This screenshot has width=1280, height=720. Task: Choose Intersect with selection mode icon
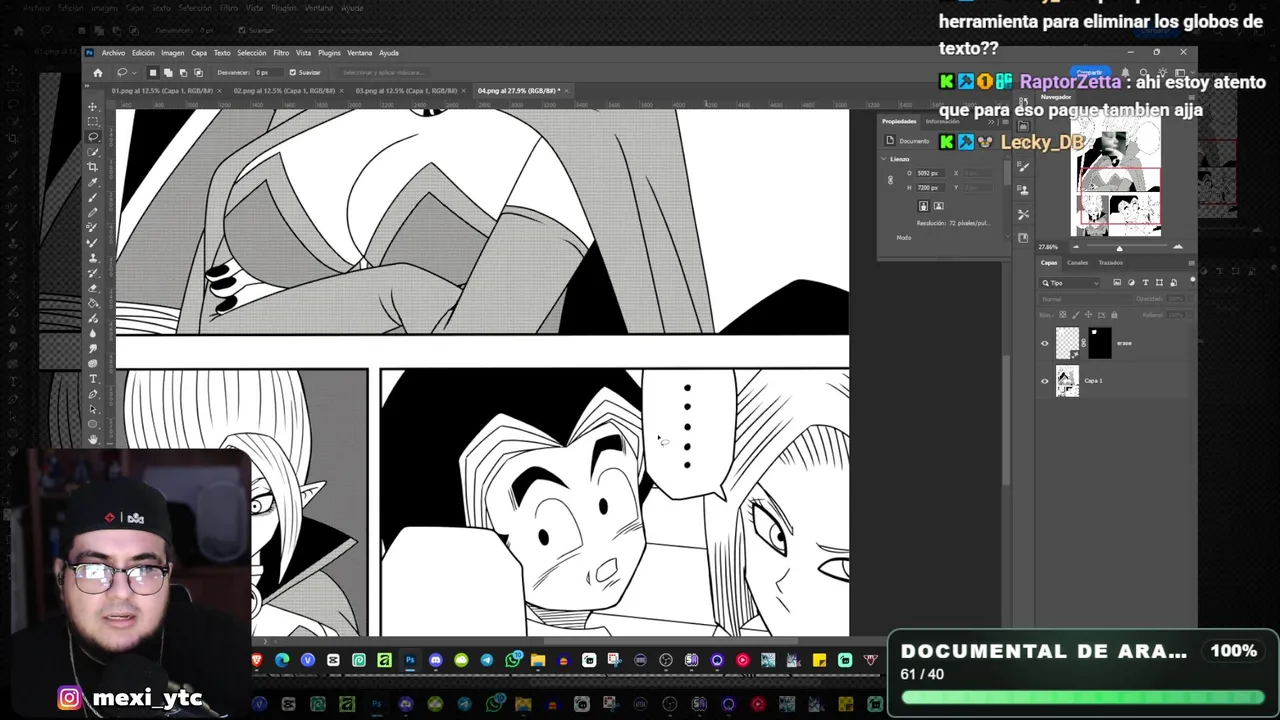tap(198, 72)
